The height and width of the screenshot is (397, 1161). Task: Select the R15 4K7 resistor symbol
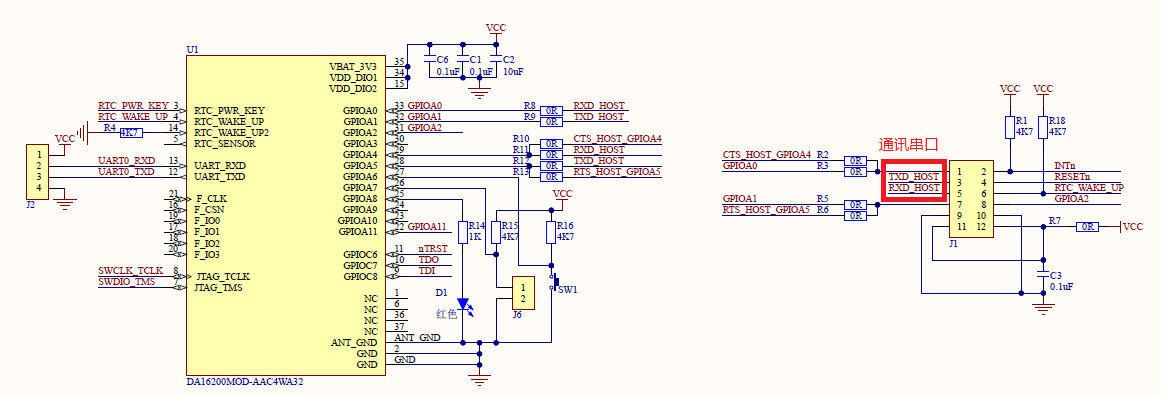(x=496, y=232)
